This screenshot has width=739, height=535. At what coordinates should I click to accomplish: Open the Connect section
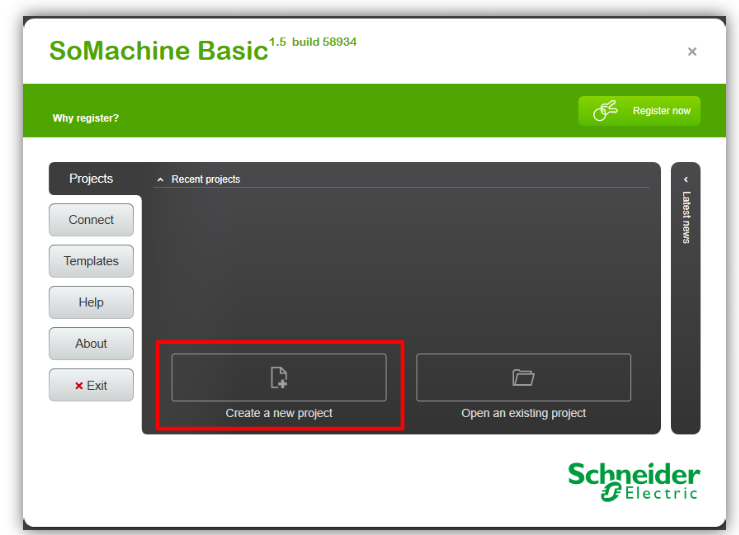[91, 220]
